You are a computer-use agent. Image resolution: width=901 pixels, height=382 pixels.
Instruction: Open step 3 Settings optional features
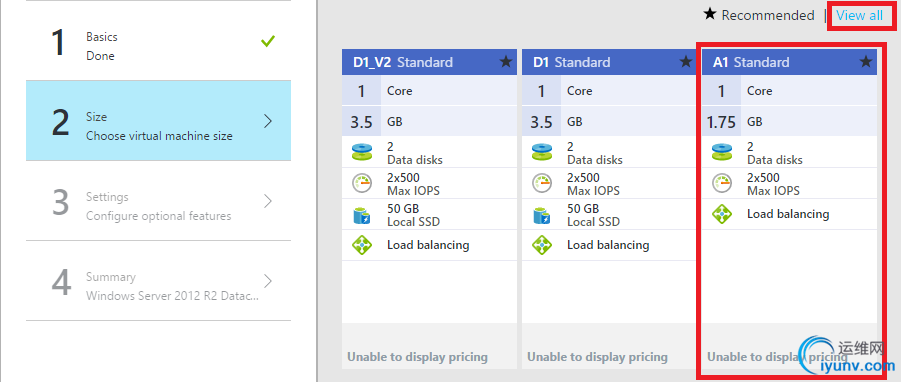tap(159, 200)
